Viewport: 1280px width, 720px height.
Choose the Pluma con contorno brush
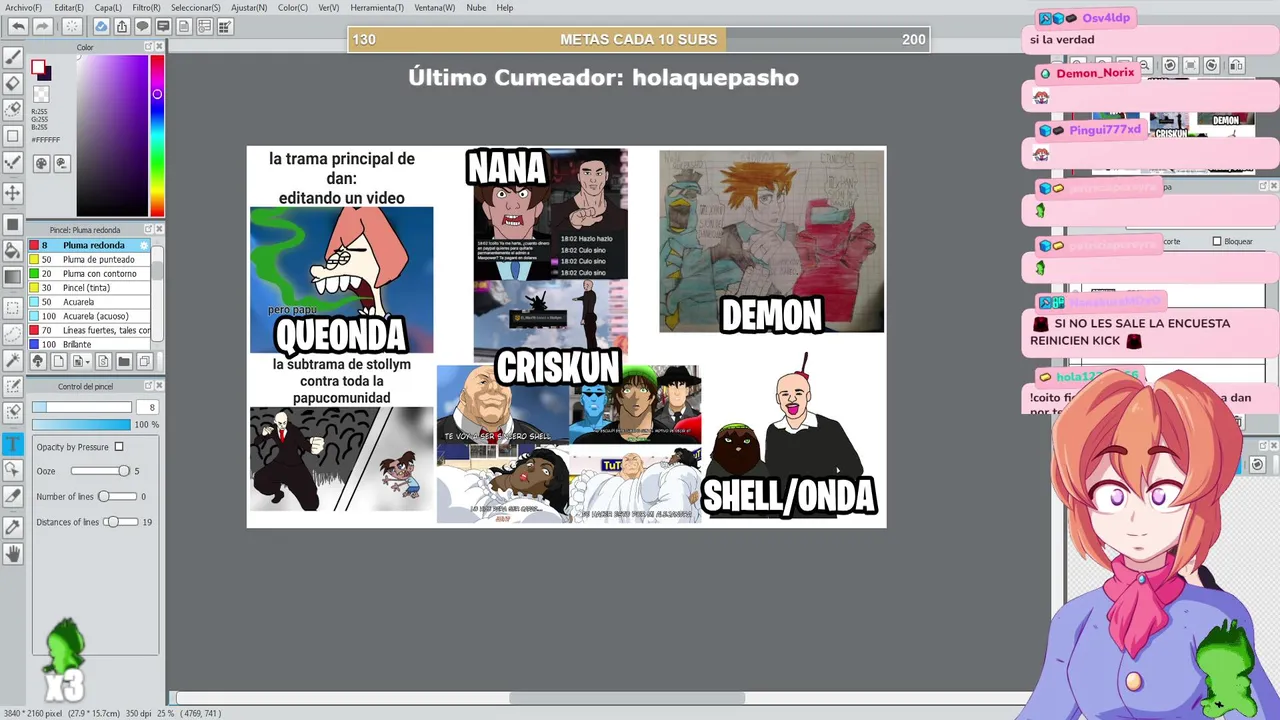pyautogui.click(x=89, y=273)
